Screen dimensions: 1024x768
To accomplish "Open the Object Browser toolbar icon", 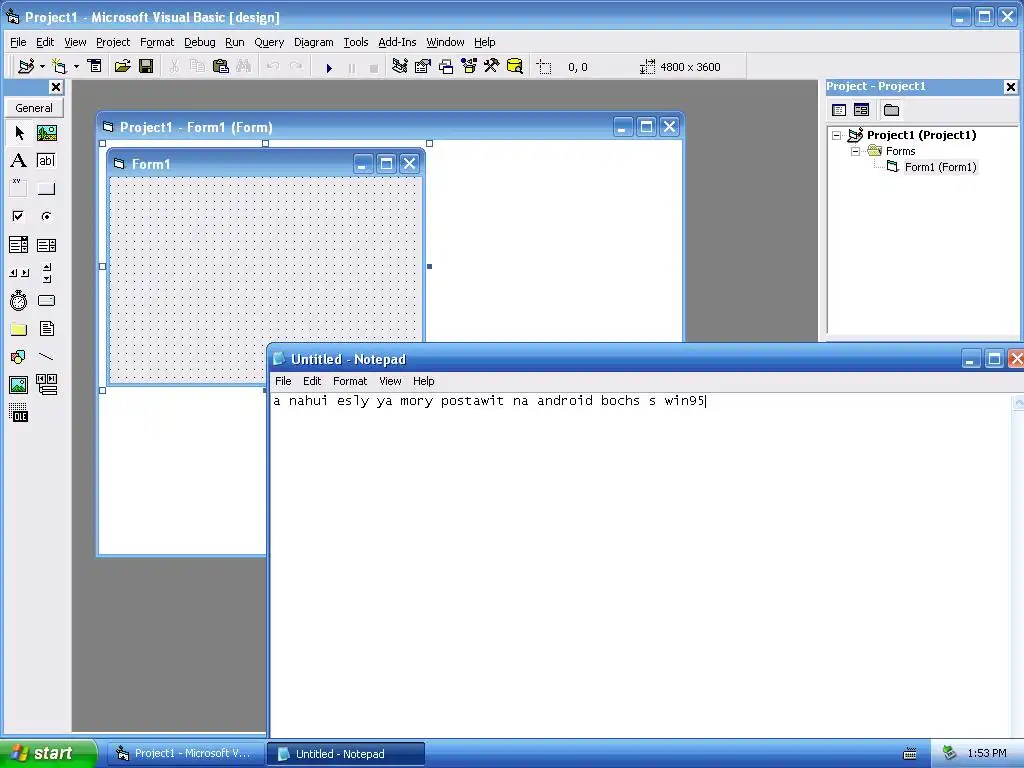I will click(469, 67).
